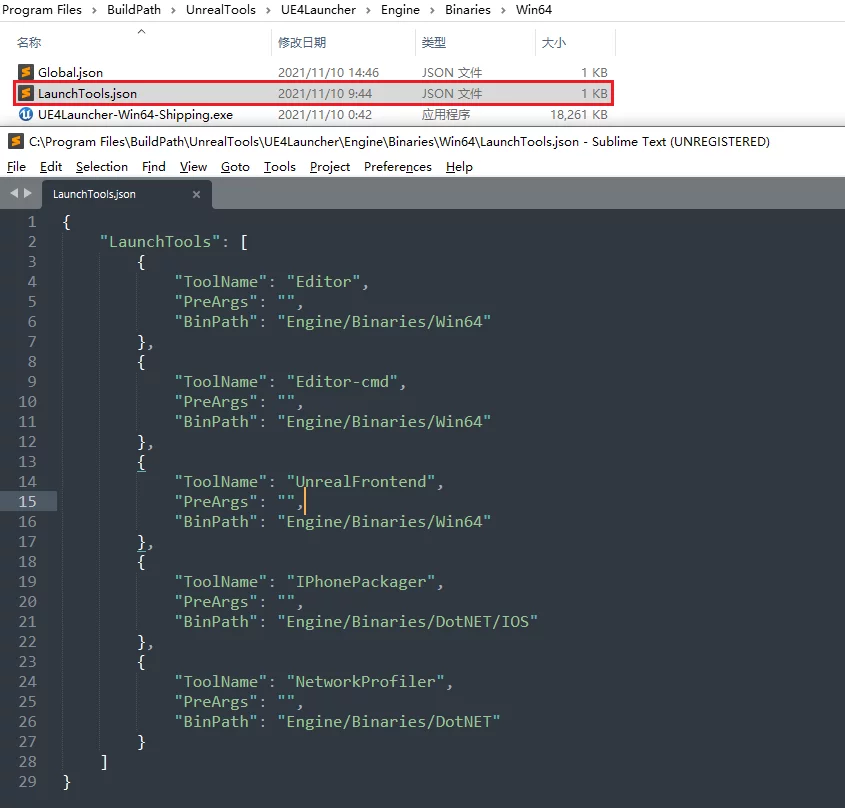Open the Preferences menu
This screenshot has width=845, height=808.
coord(397,167)
